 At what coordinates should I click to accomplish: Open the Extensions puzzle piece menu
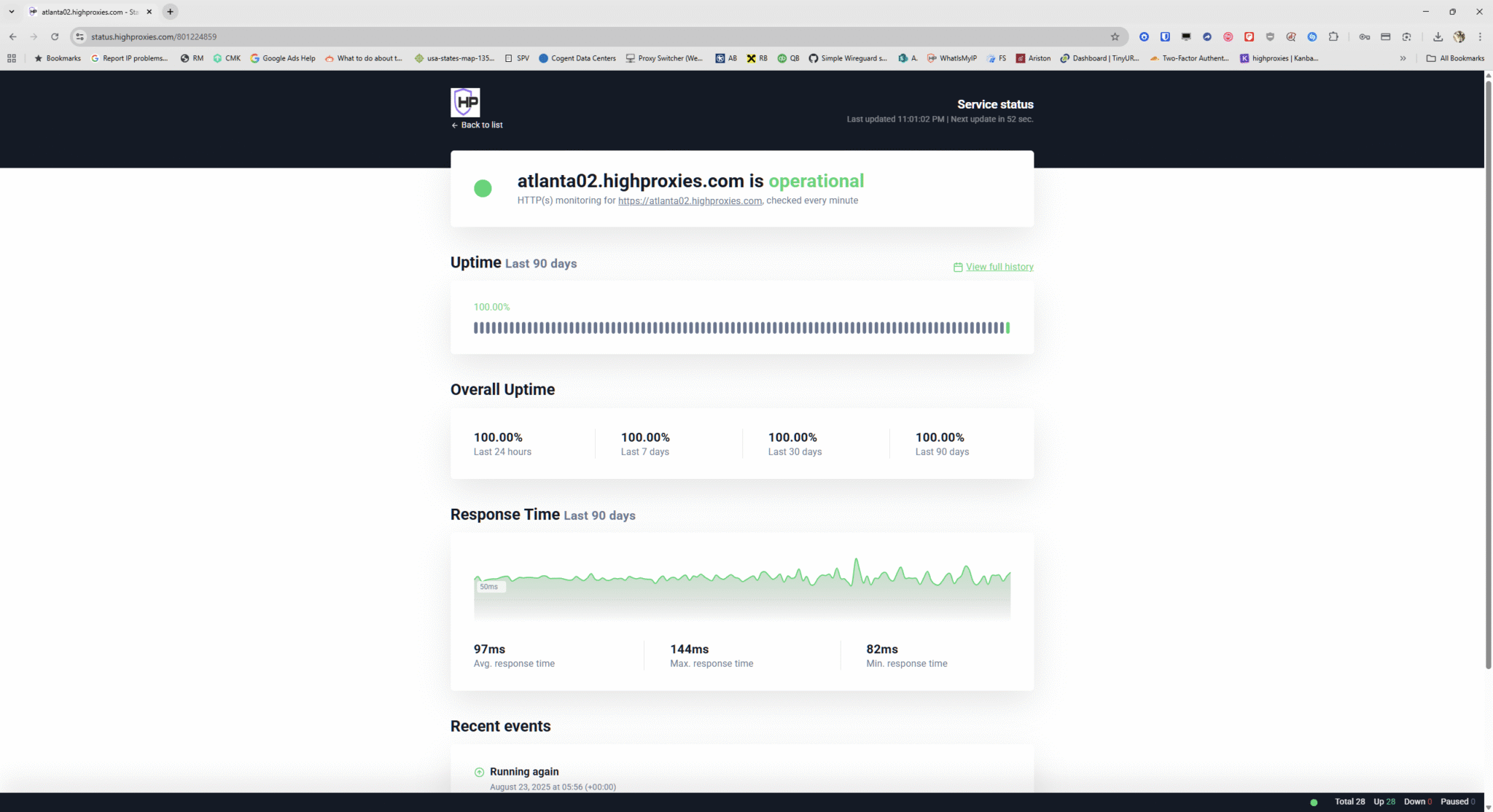pyautogui.click(x=1333, y=36)
